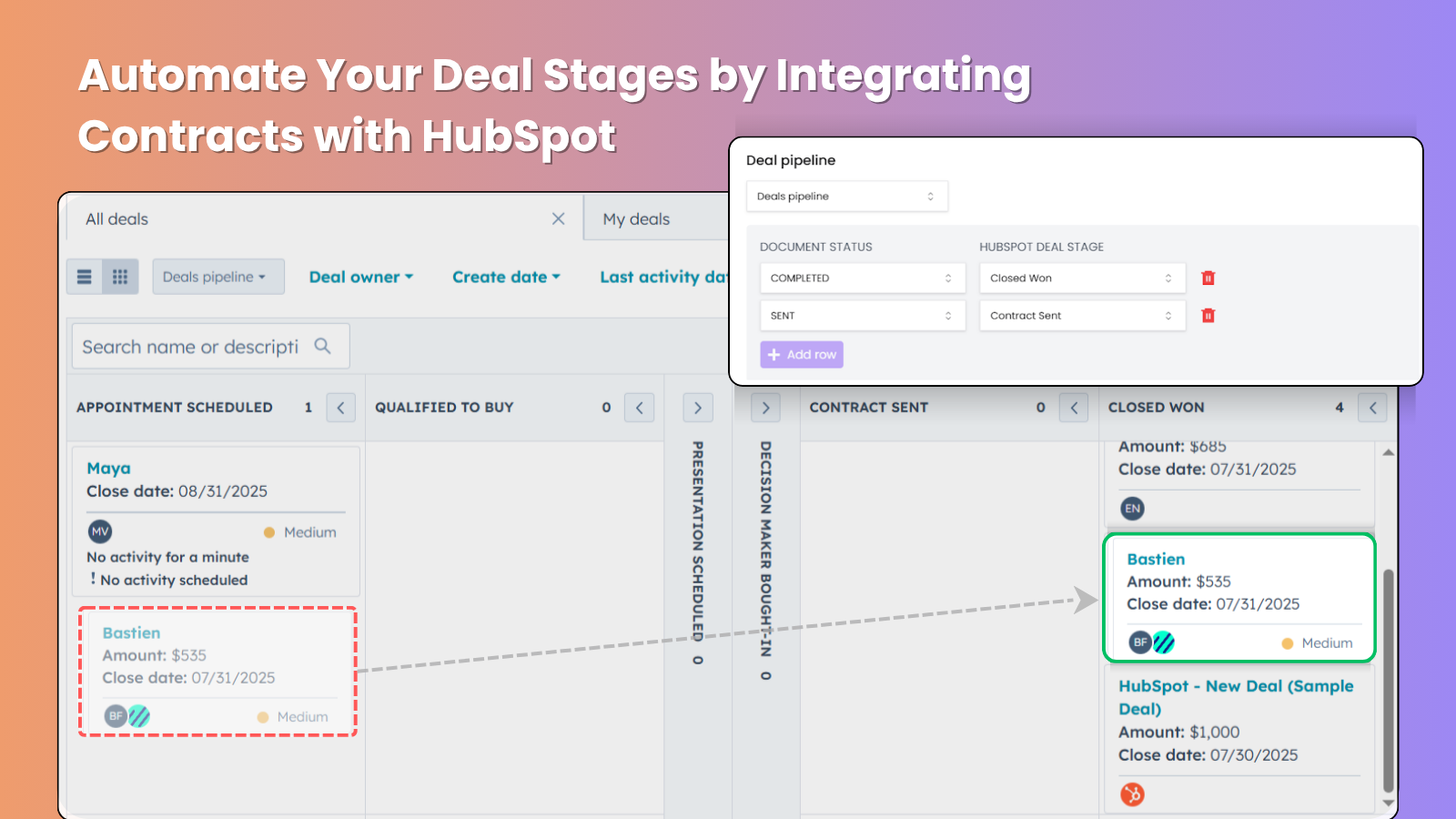The image size is (1456, 819).
Task: Switch to the My deals tab
Action: tap(636, 219)
